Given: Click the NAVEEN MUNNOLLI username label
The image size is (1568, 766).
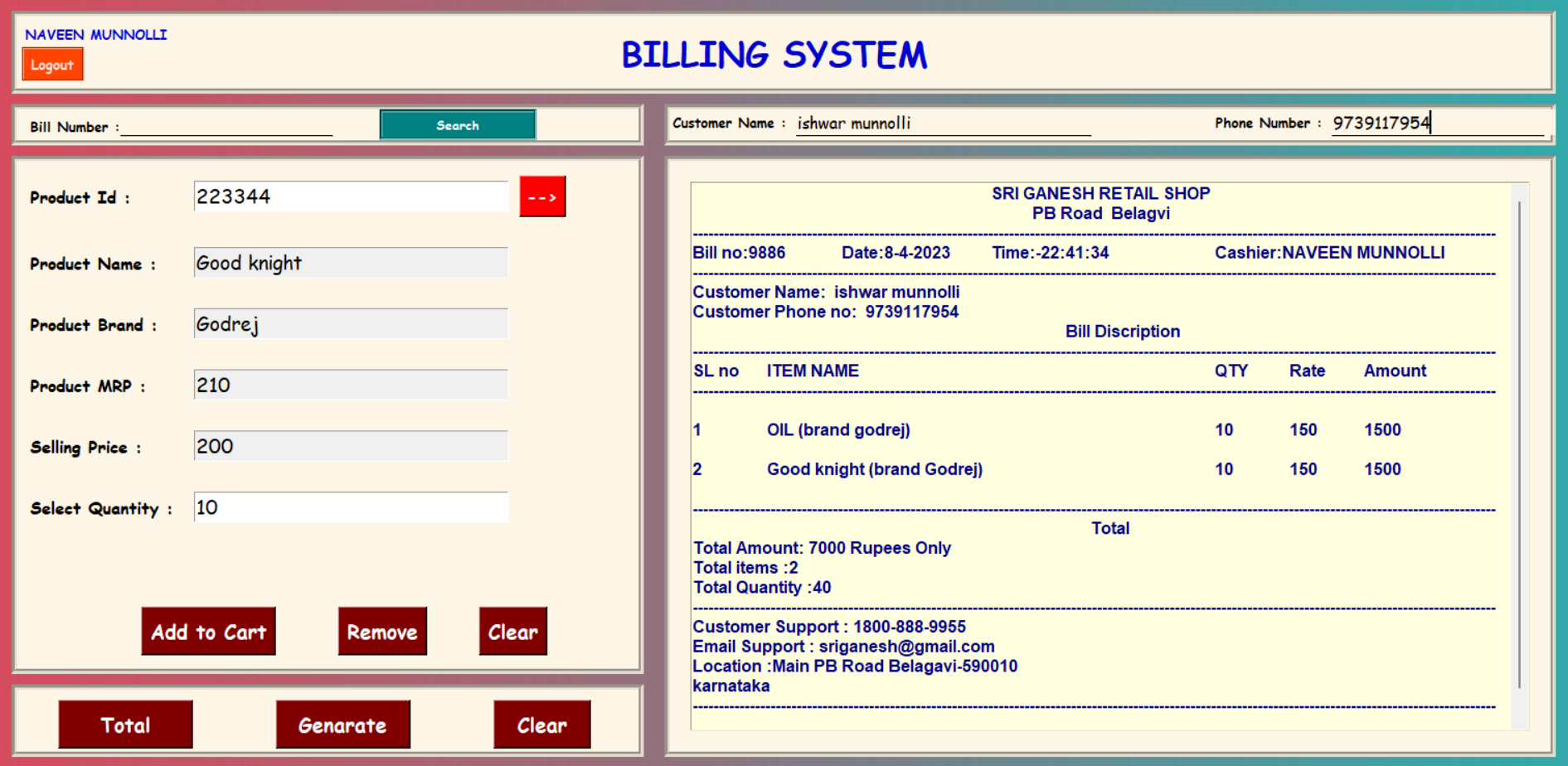Looking at the screenshot, I should 96,35.
